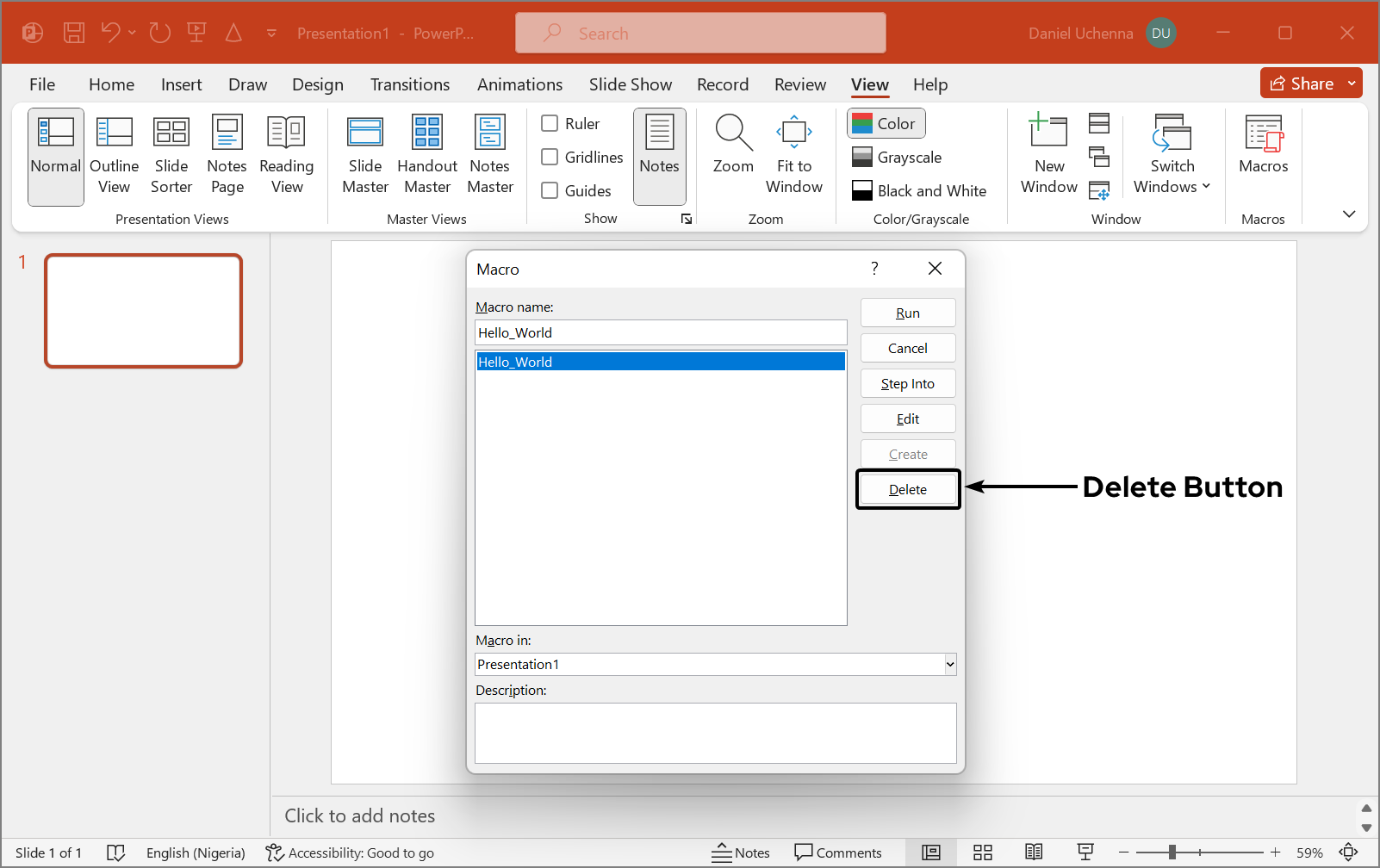Check the Guides option
Viewport: 1380px width, 868px height.
tap(550, 190)
